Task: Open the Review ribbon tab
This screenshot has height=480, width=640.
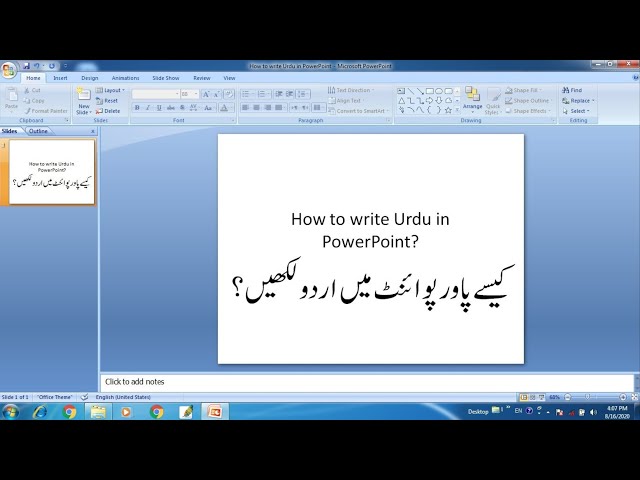Action: (202, 78)
